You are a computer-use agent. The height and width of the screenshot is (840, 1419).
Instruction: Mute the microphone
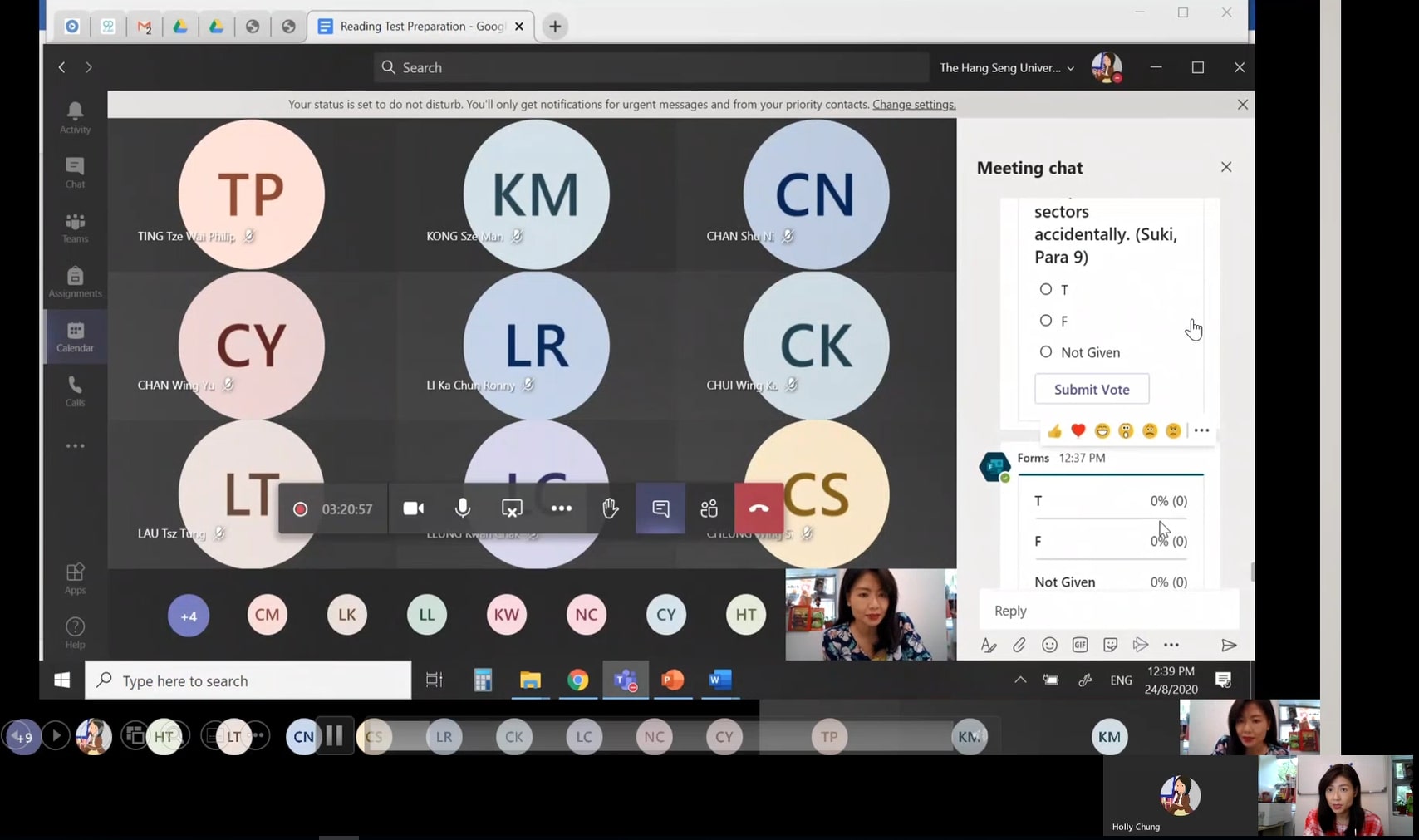[x=463, y=508]
